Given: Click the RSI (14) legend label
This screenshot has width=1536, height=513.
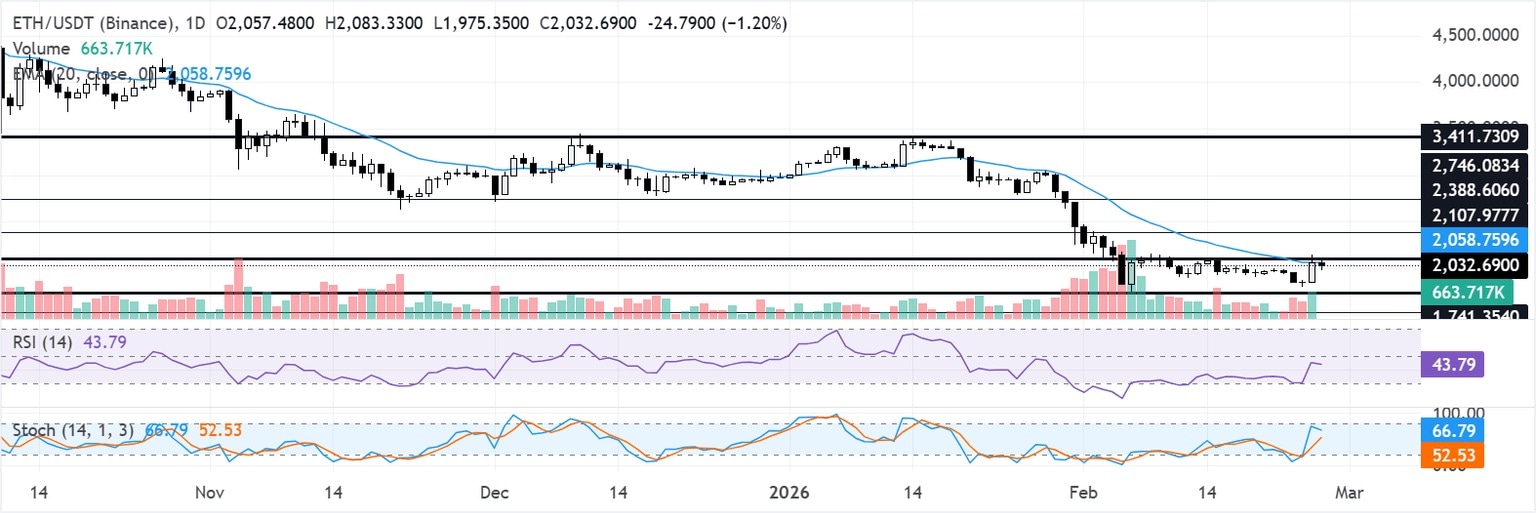Looking at the screenshot, I should coord(42,342).
